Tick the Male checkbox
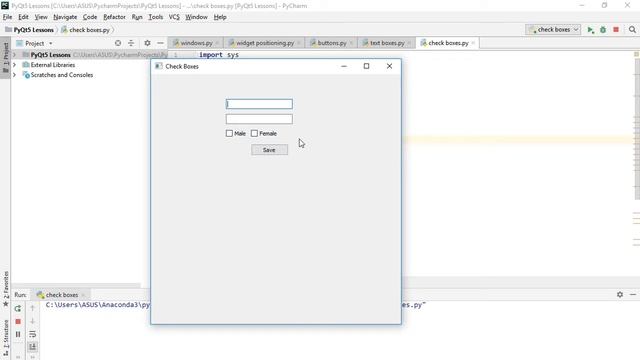Screen dimensions: 640x360 (229, 133)
